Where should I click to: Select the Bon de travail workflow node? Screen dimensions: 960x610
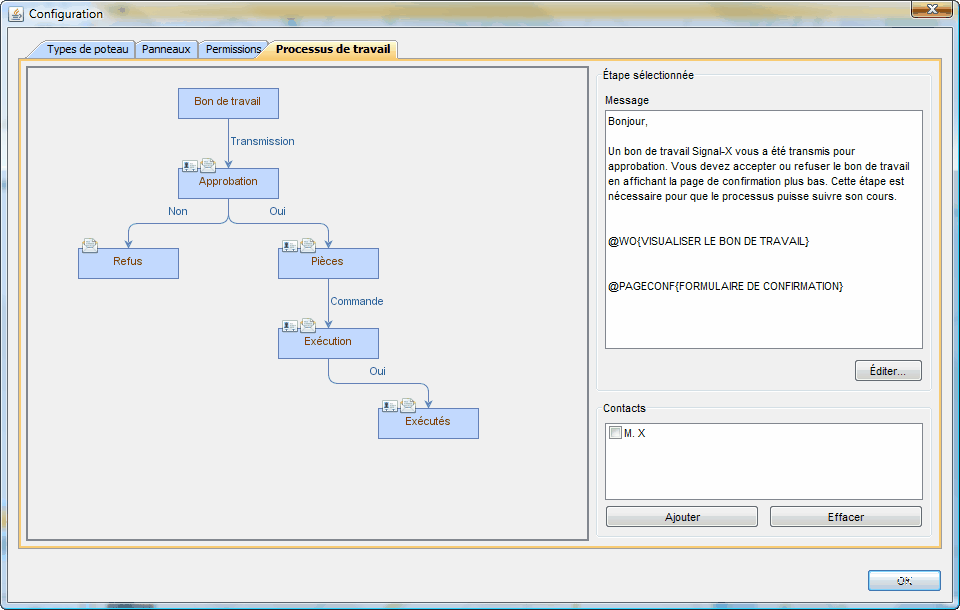tap(228, 103)
